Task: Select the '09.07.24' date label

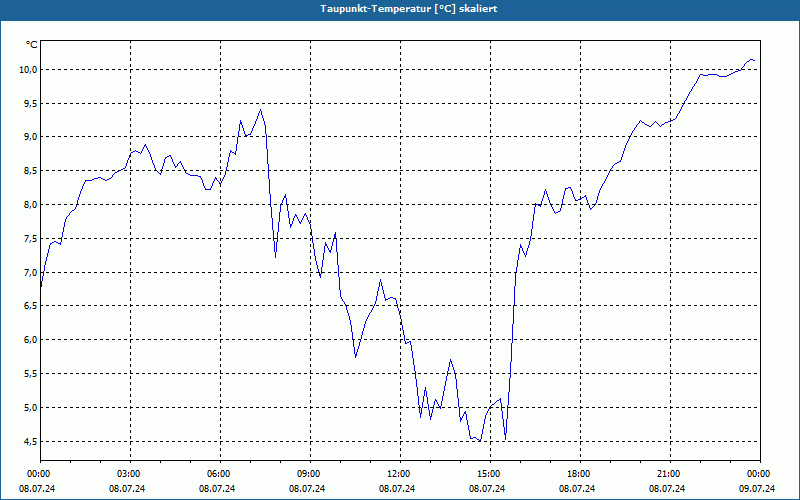Action: 757,489
